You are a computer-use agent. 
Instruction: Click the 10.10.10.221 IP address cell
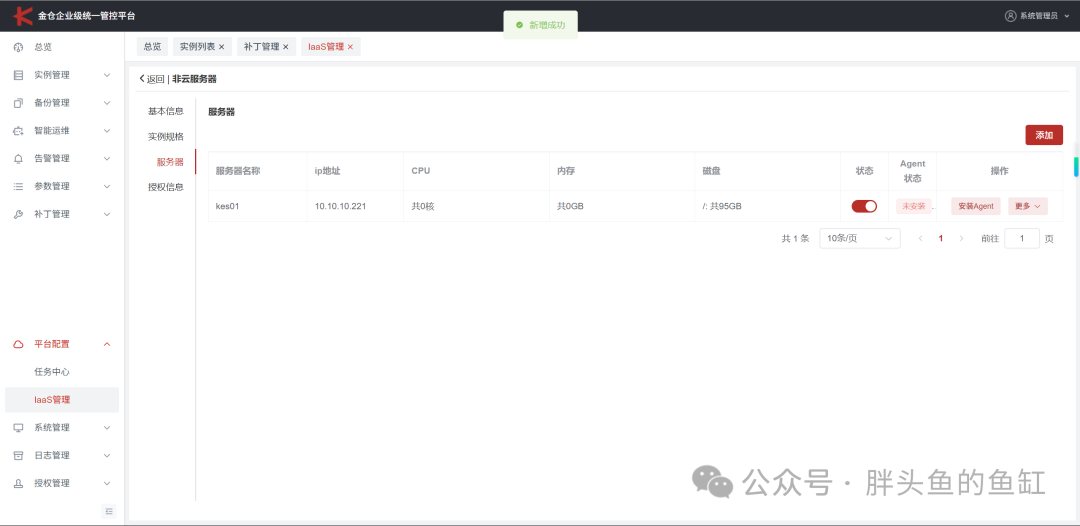355,206
